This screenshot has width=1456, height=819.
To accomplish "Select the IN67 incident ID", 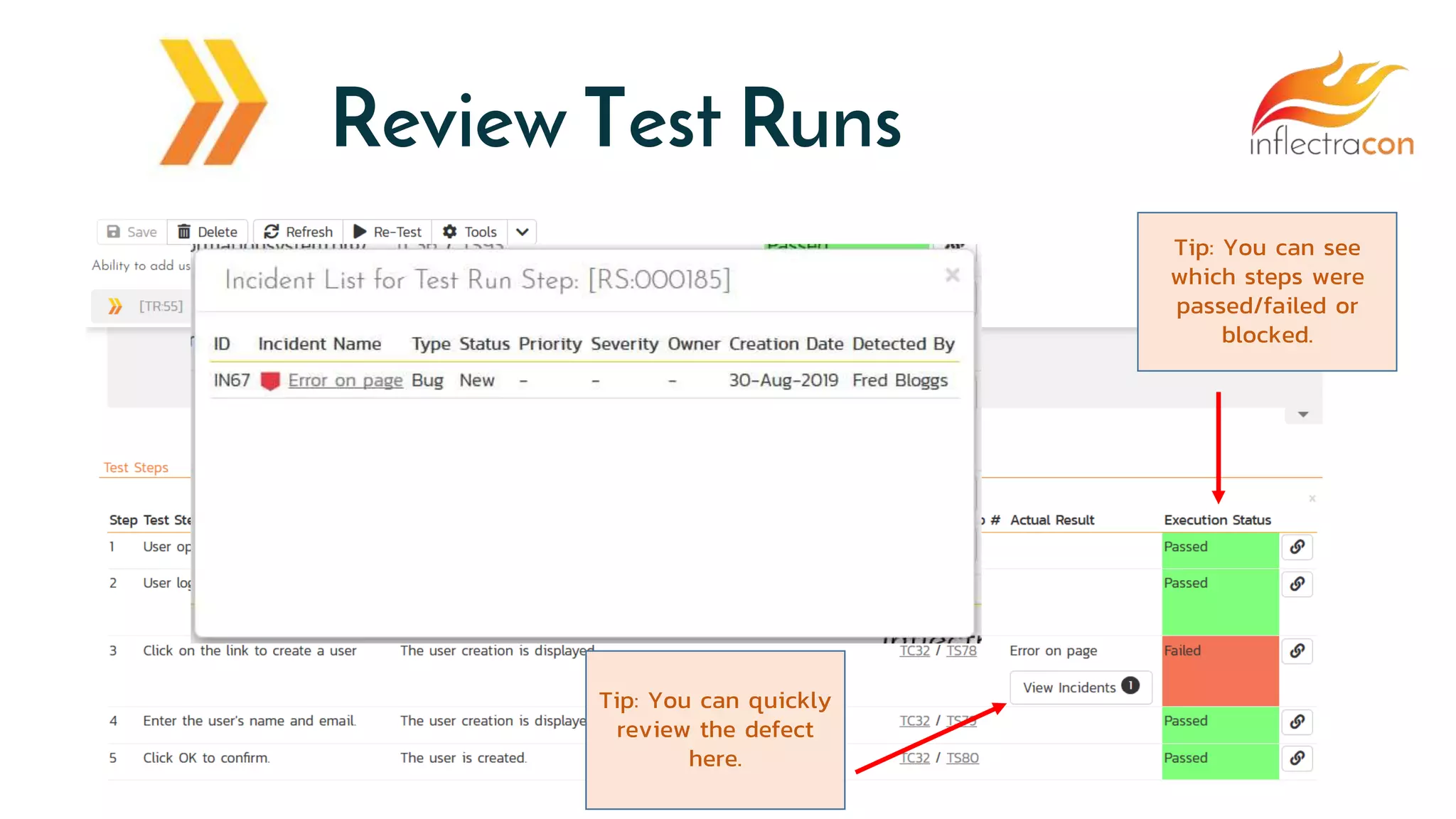I will click(232, 380).
